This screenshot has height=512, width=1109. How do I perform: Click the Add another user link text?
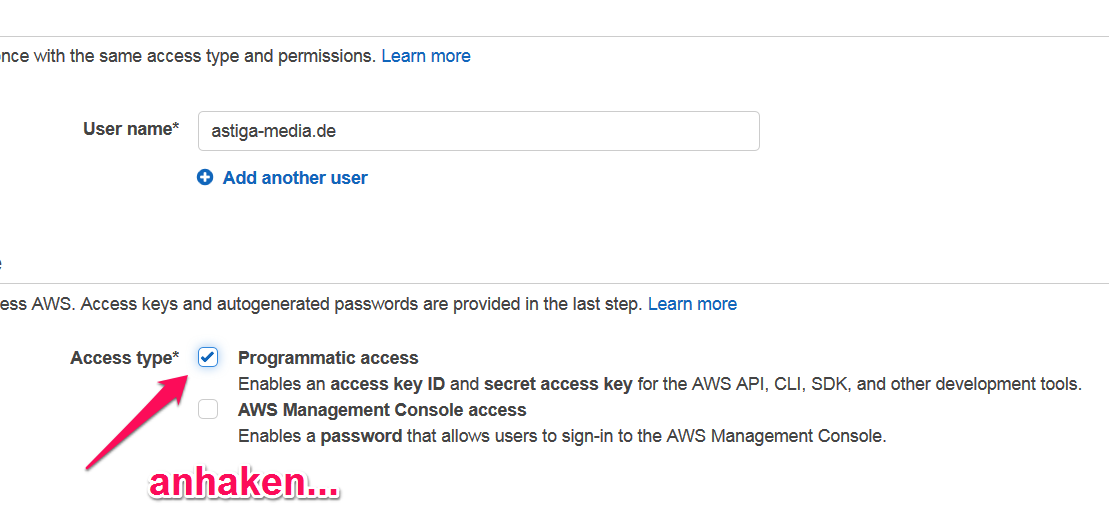(295, 178)
